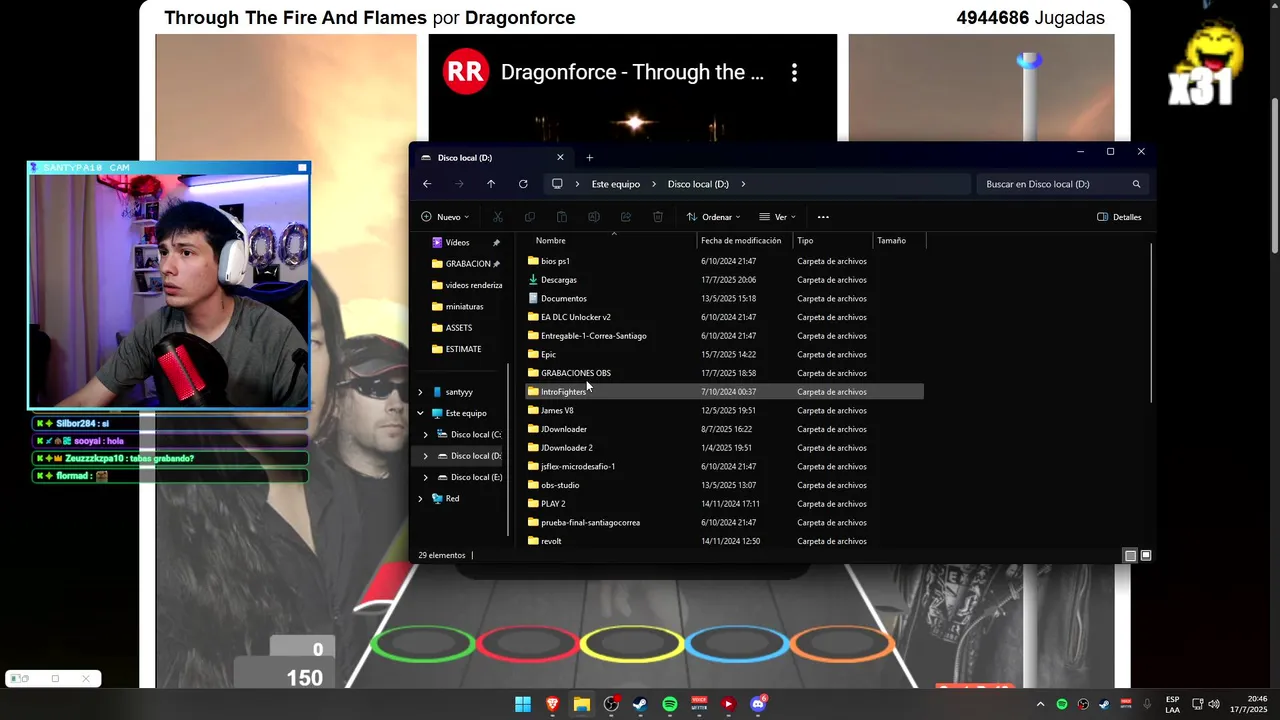This screenshot has width=1280, height=720.
Task: Open the Ordenar dropdown
Action: [x=713, y=217]
